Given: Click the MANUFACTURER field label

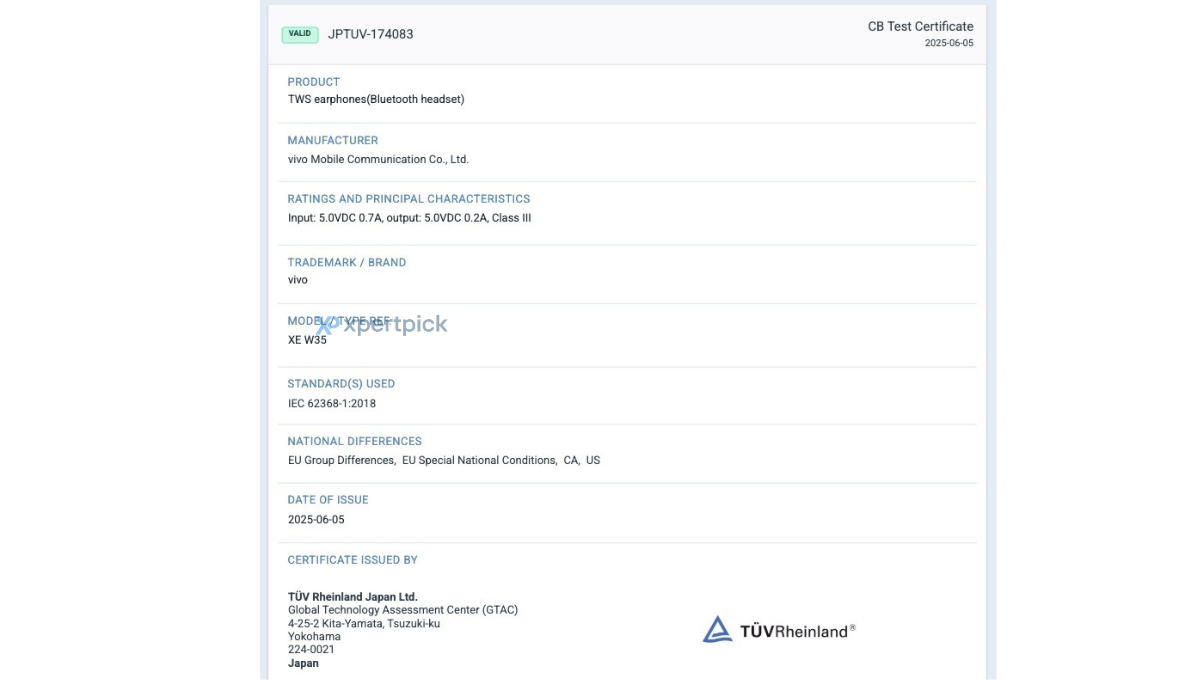Looking at the screenshot, I should (x=333, y=140).
